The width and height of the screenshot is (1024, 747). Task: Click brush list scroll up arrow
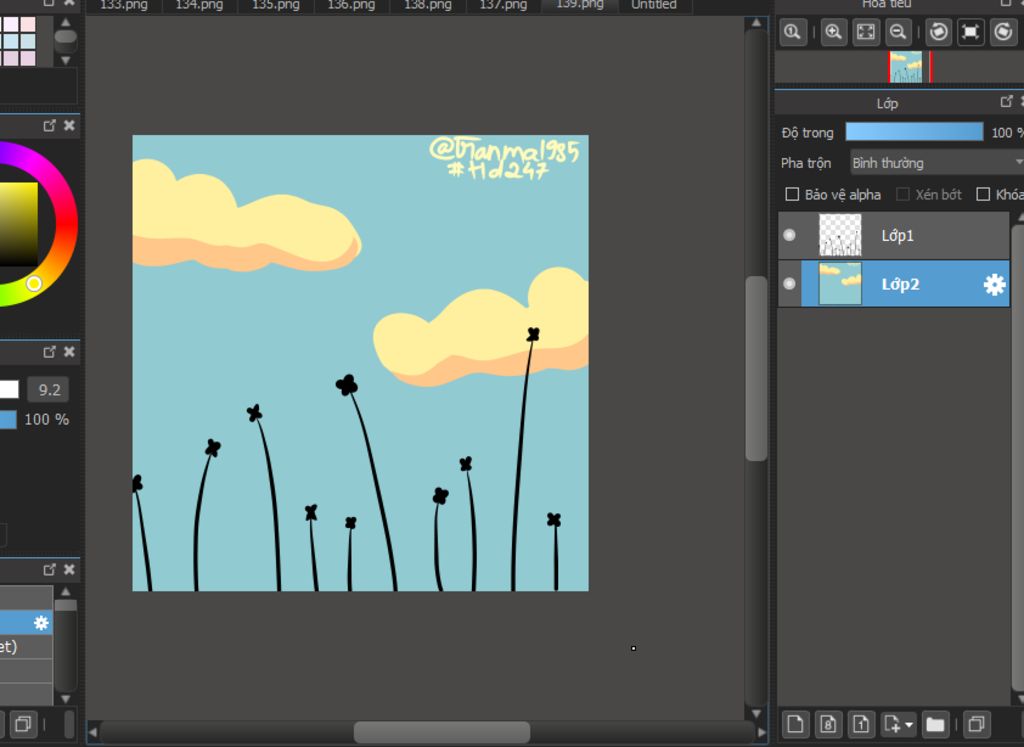[65, 592]
